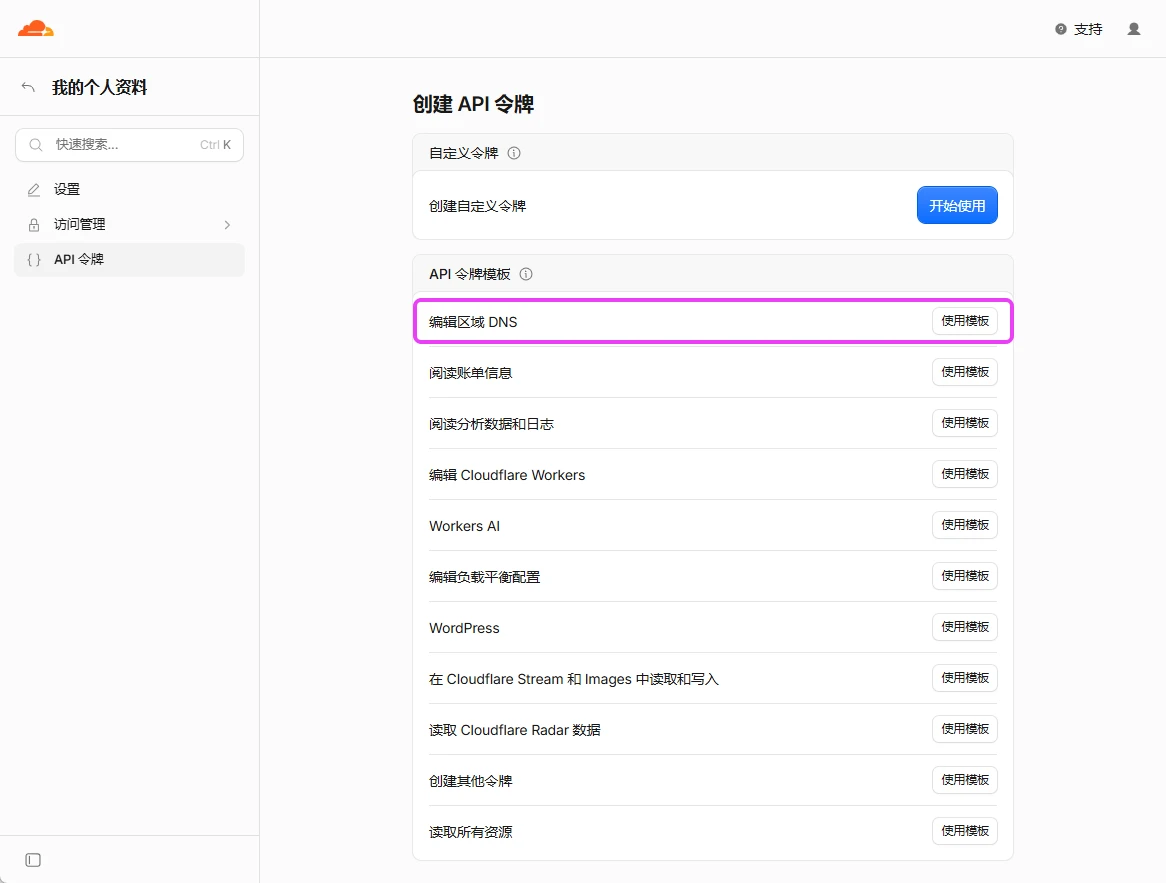Click the Ctrl K shortcut hint
This screenshot has width=1166, height=883.
(215, 144)
